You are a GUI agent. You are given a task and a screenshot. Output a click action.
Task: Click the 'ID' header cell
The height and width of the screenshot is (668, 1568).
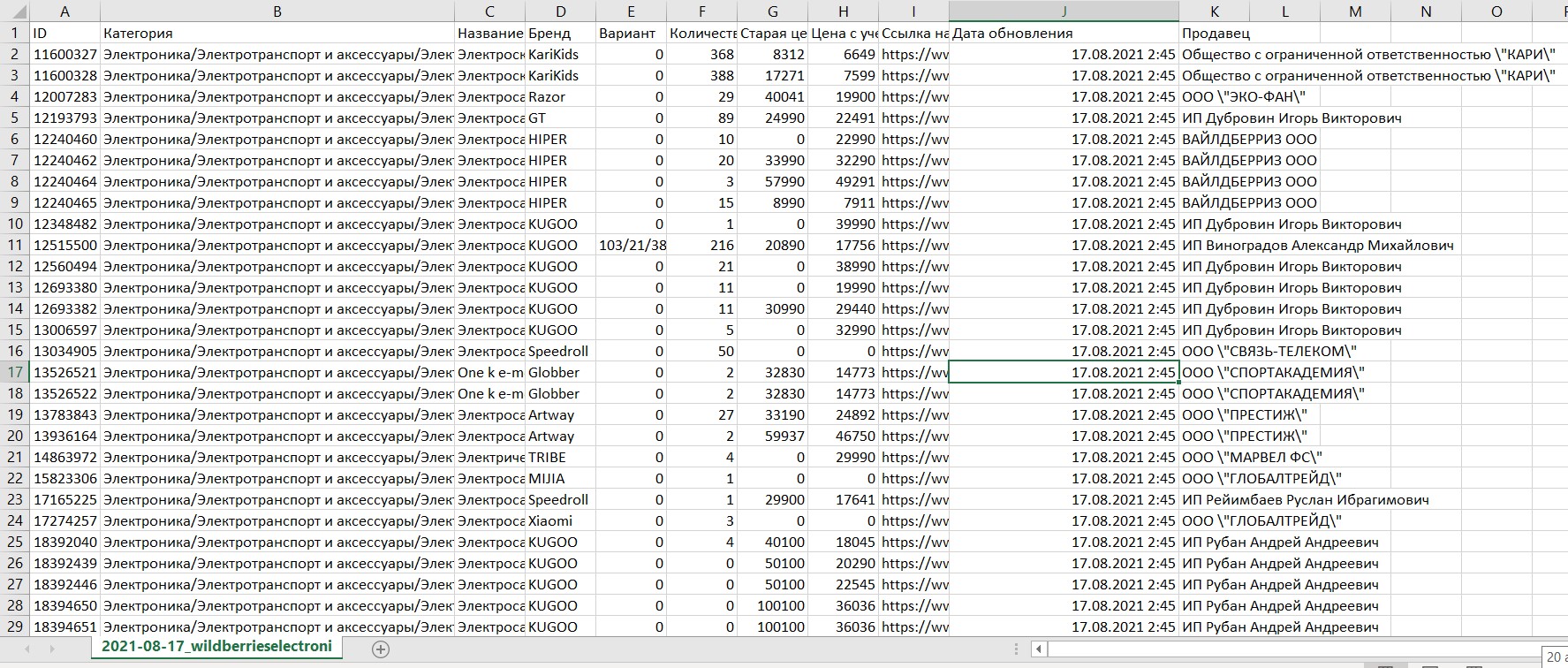(x=65, y=34)
